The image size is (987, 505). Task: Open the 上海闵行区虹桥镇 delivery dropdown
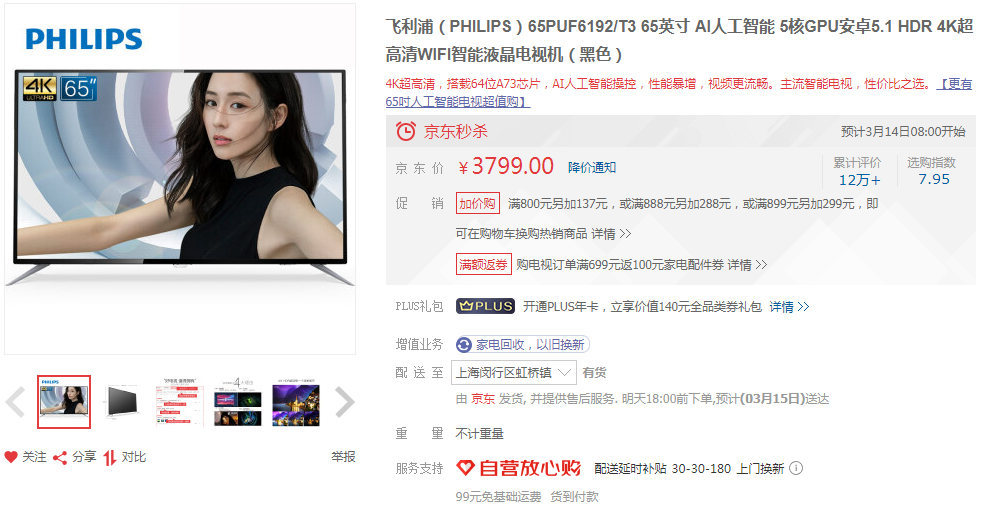click(514, 373)
